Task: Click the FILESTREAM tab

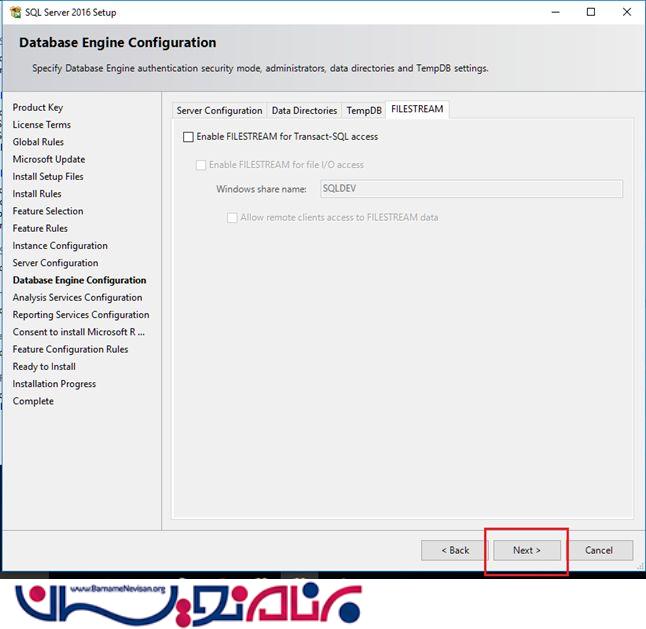Action: click(x=418, y=109)
